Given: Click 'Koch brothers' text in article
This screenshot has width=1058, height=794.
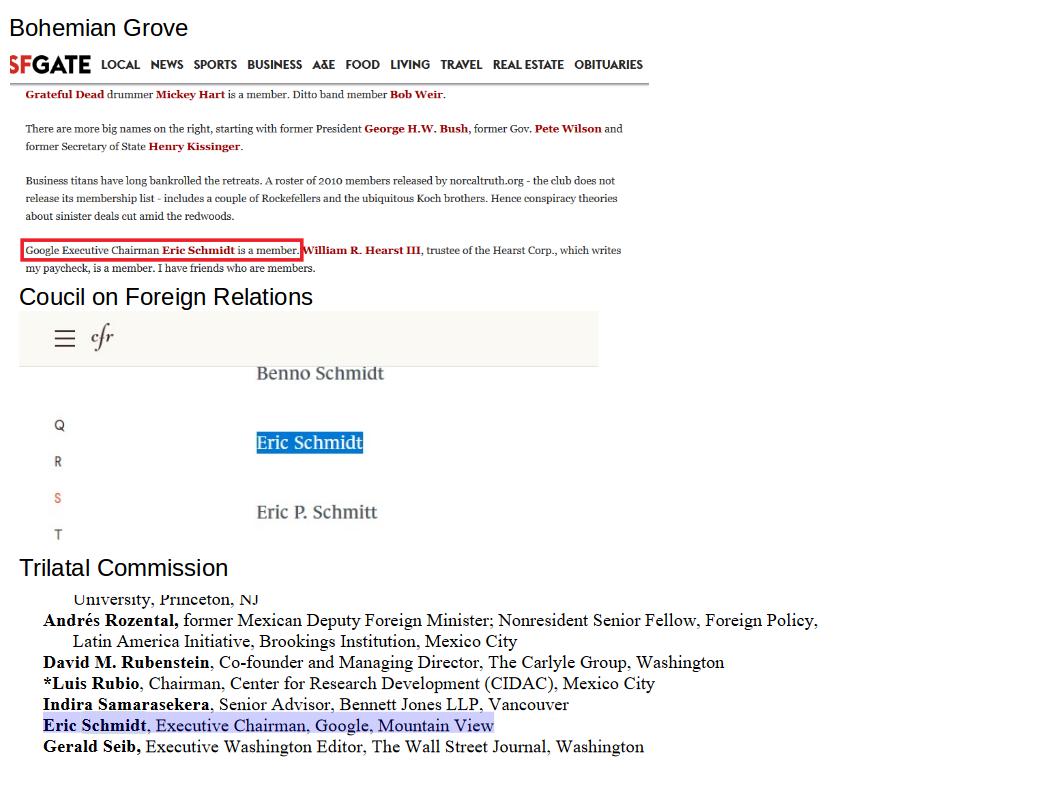Looking at the screenshot, I should point(453,198).
